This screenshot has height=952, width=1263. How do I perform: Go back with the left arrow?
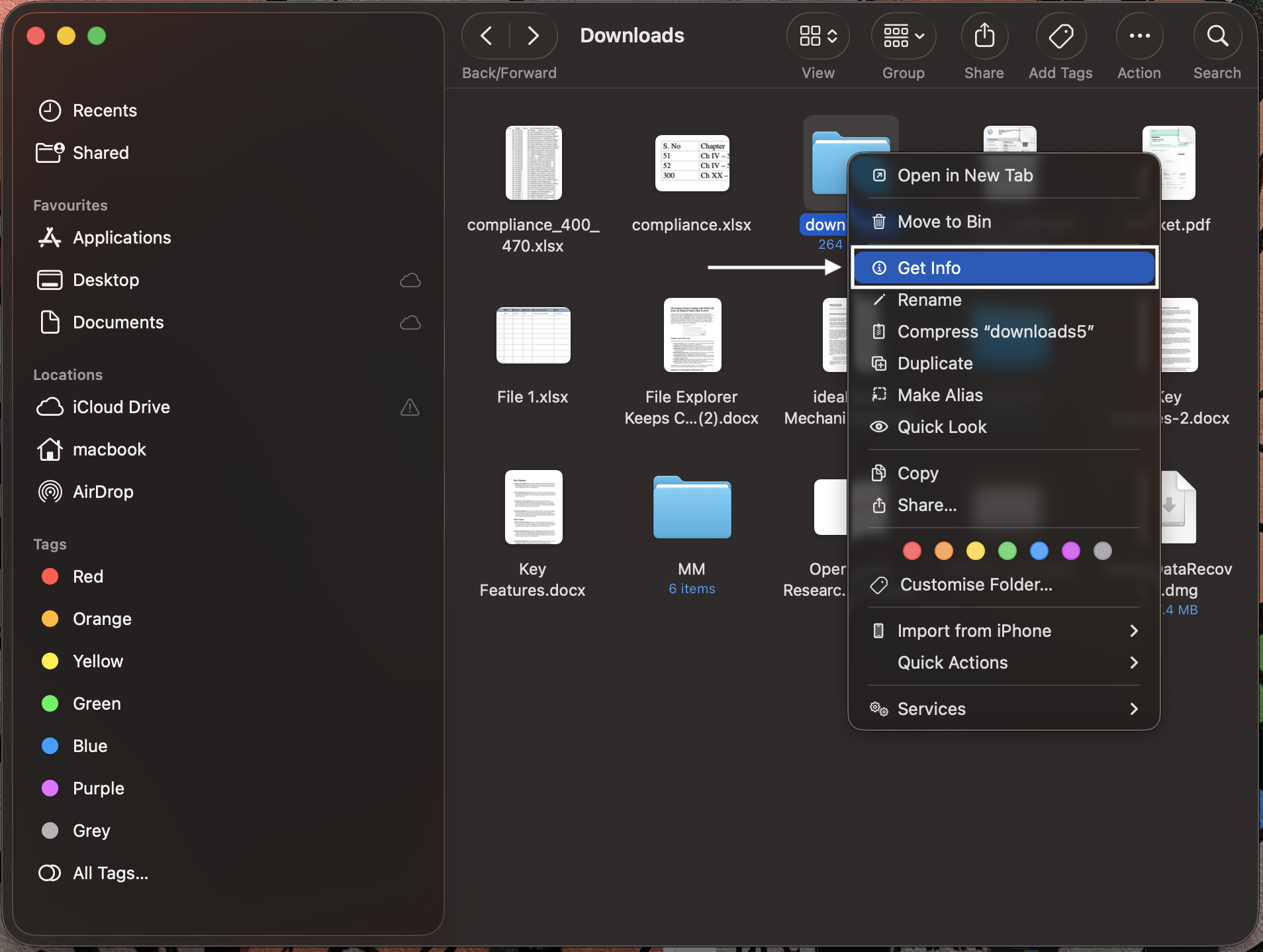(487, 36)
